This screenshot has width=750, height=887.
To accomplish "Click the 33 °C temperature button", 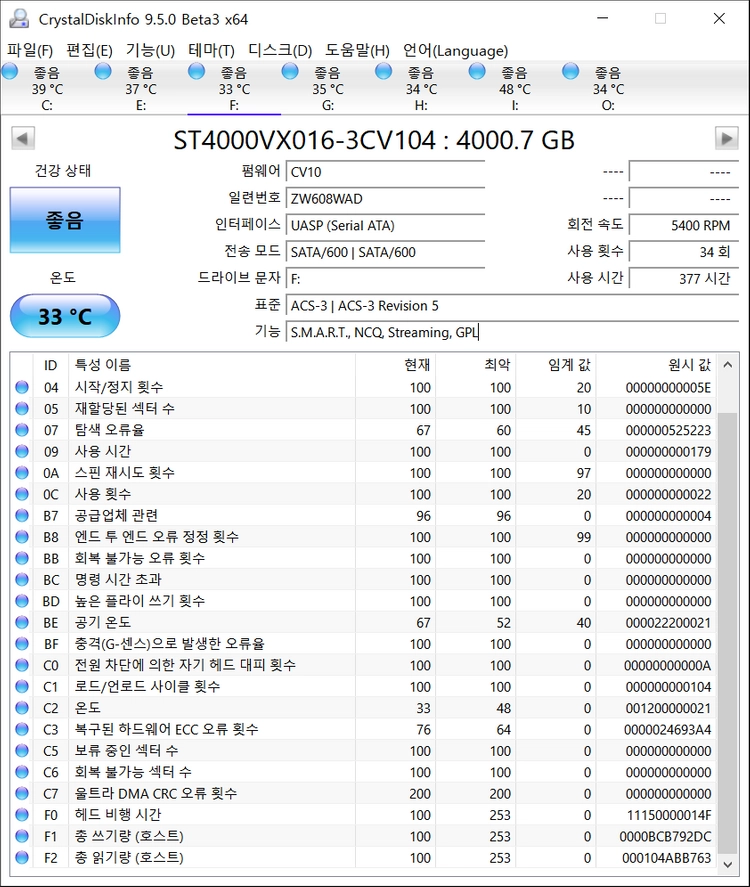I will (x=65, y=316).
